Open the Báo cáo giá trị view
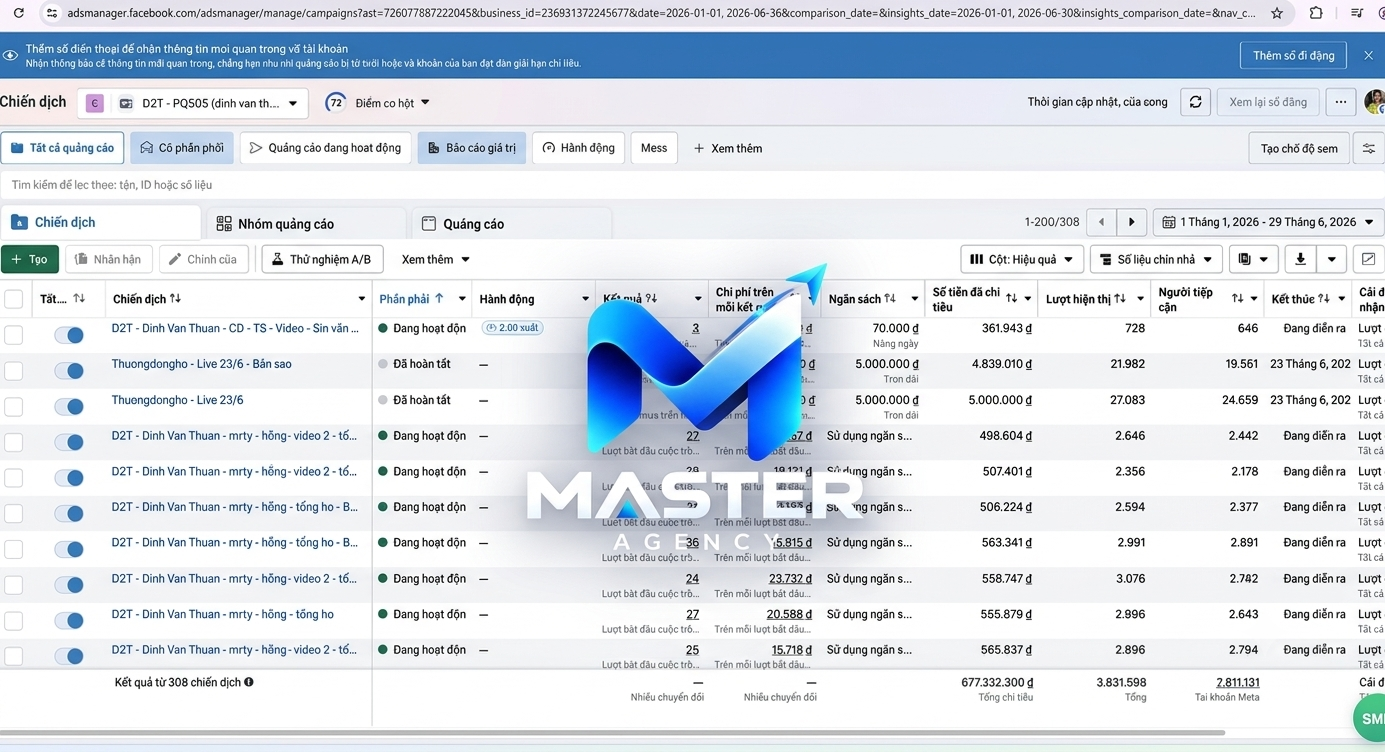This screenshot has height=752, width=1385. coord(472,148)
